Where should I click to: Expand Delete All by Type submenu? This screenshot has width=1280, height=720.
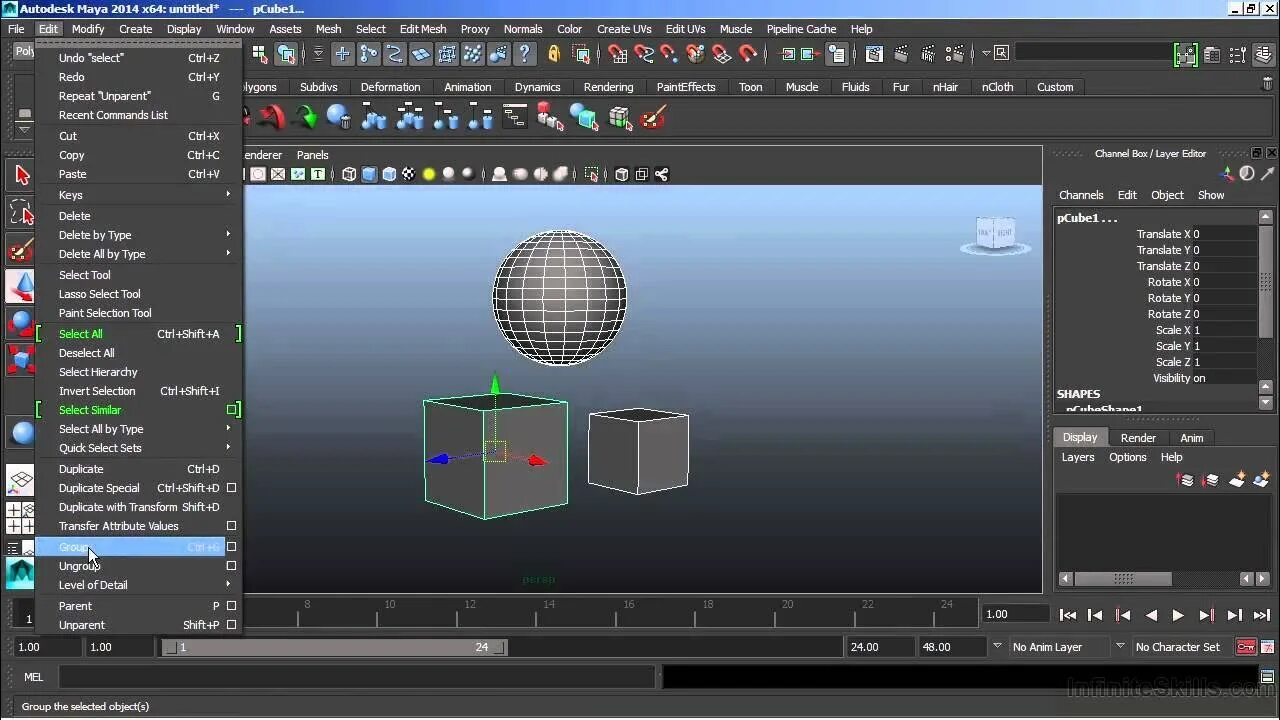click(x=138, y=254)
